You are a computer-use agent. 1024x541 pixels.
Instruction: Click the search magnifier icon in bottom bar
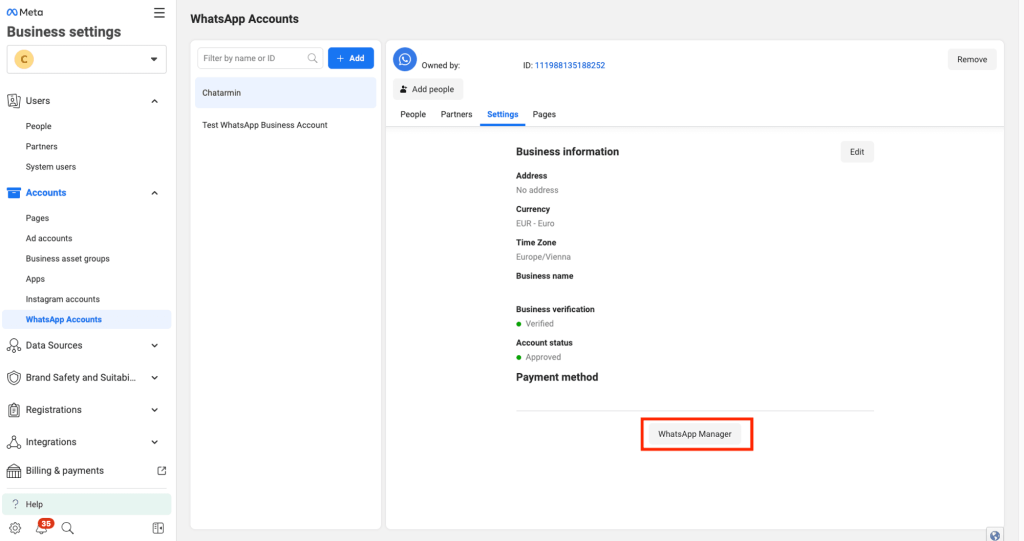(68, 528)
